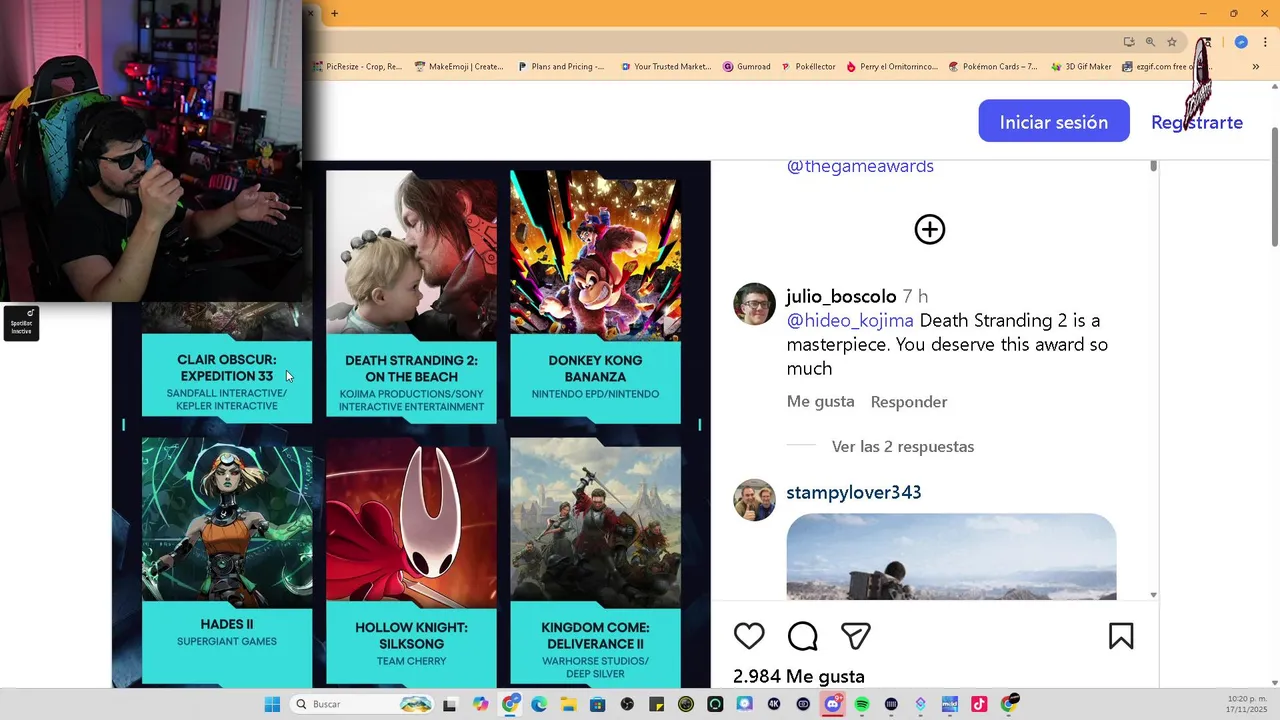Click the Clair Obscur: Expedition 33 label
This screenshot has height=720, width=1280.
(227, 368)
